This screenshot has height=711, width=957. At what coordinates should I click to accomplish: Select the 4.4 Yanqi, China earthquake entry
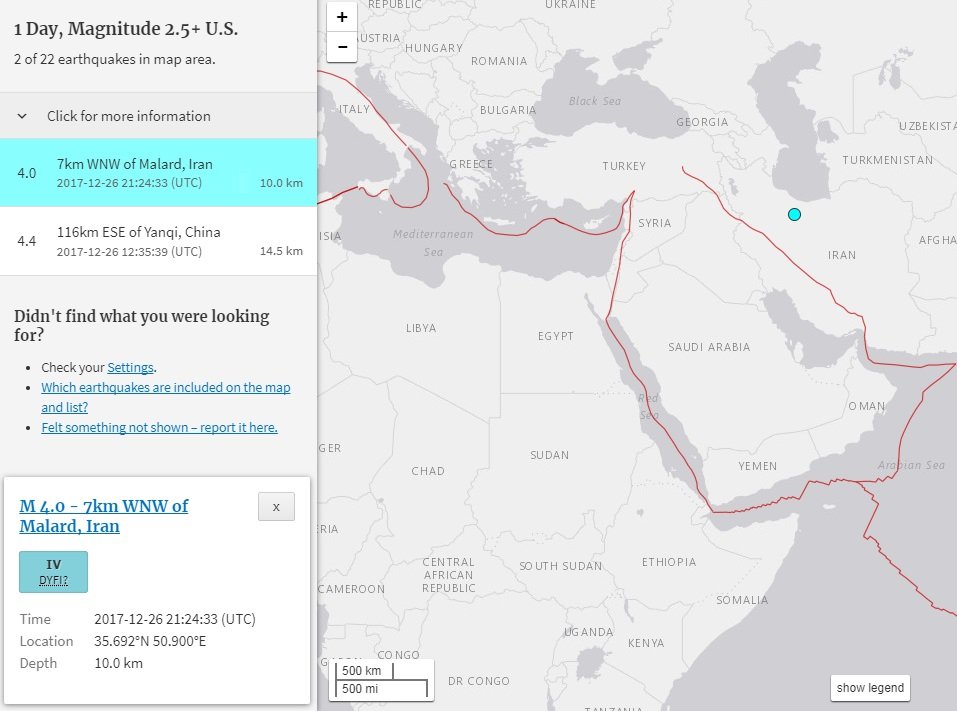[x=158, y=241]
